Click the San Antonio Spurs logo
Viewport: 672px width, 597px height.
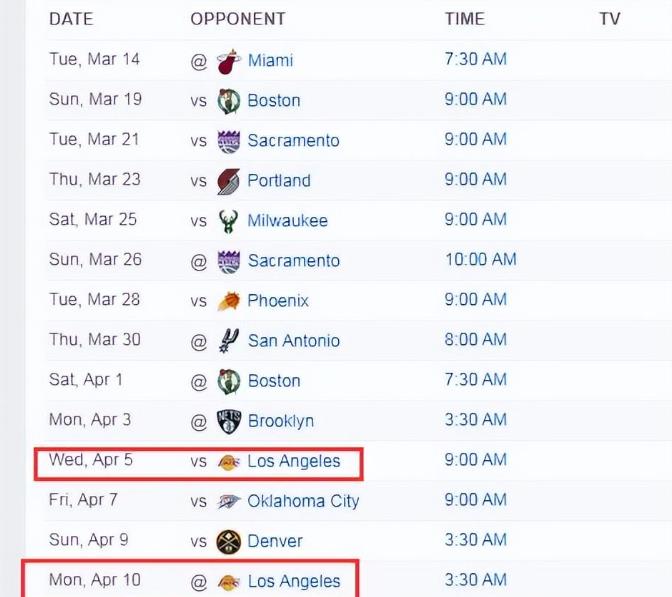tap(229, 341)
